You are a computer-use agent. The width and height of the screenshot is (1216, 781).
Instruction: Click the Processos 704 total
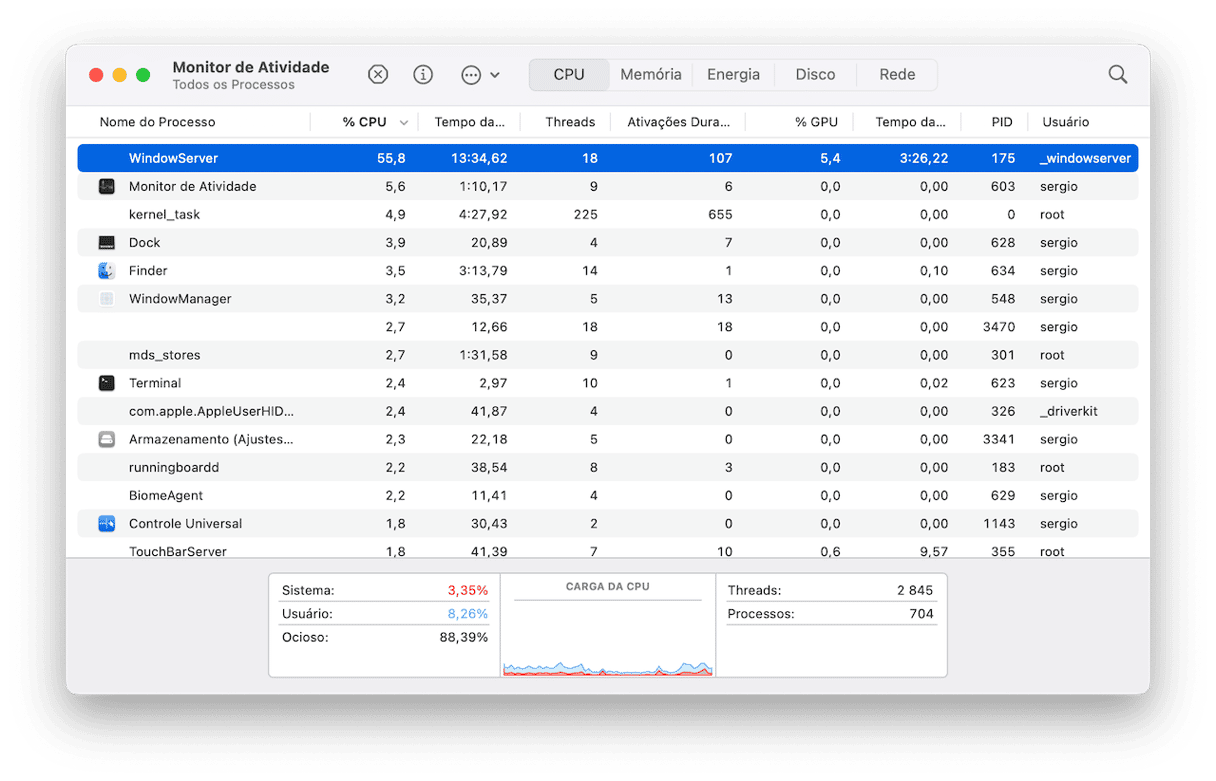pos(921,614)
